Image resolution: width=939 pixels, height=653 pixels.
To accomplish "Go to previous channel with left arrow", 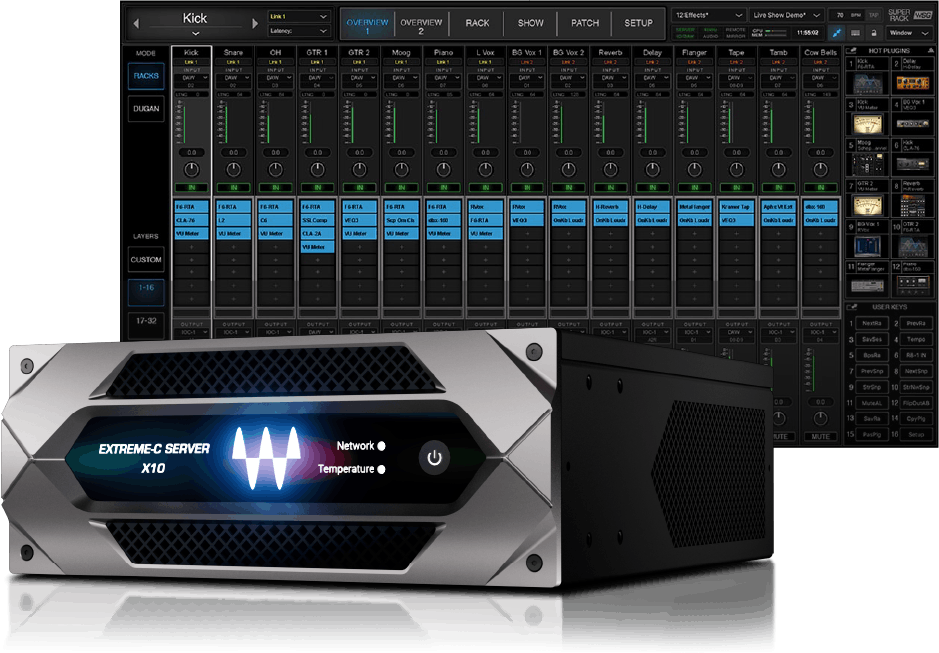I will point(136,22).
